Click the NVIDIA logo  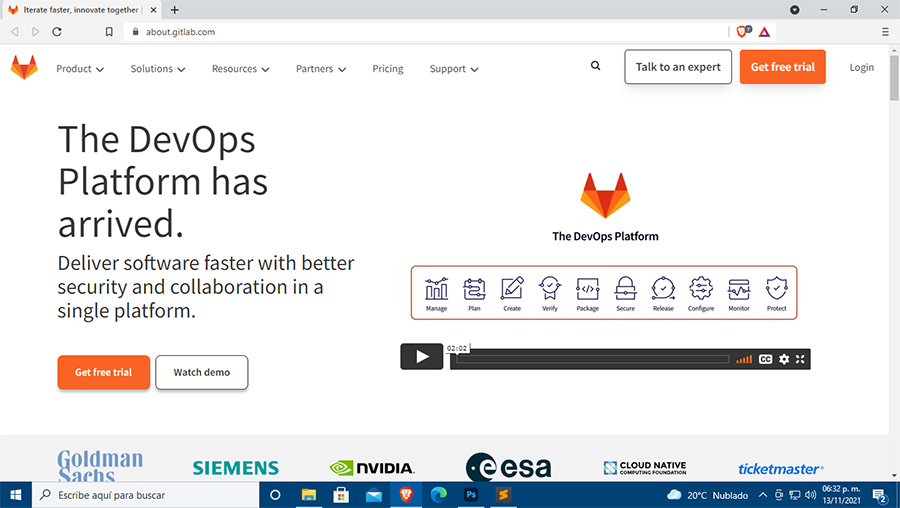(372, 468)
